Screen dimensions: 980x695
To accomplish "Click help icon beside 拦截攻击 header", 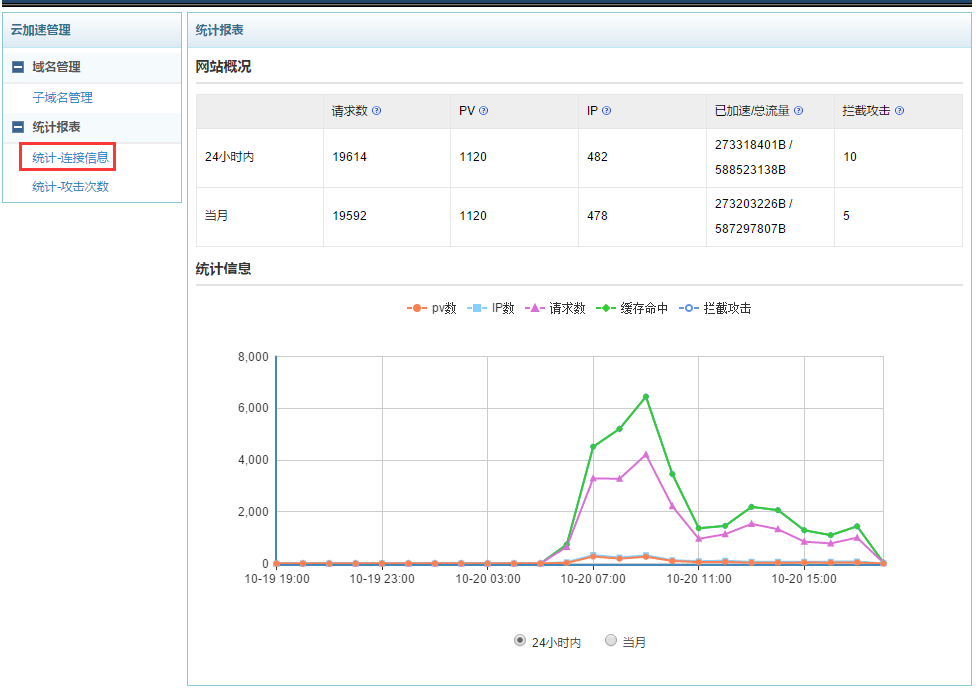I will 899,111.
